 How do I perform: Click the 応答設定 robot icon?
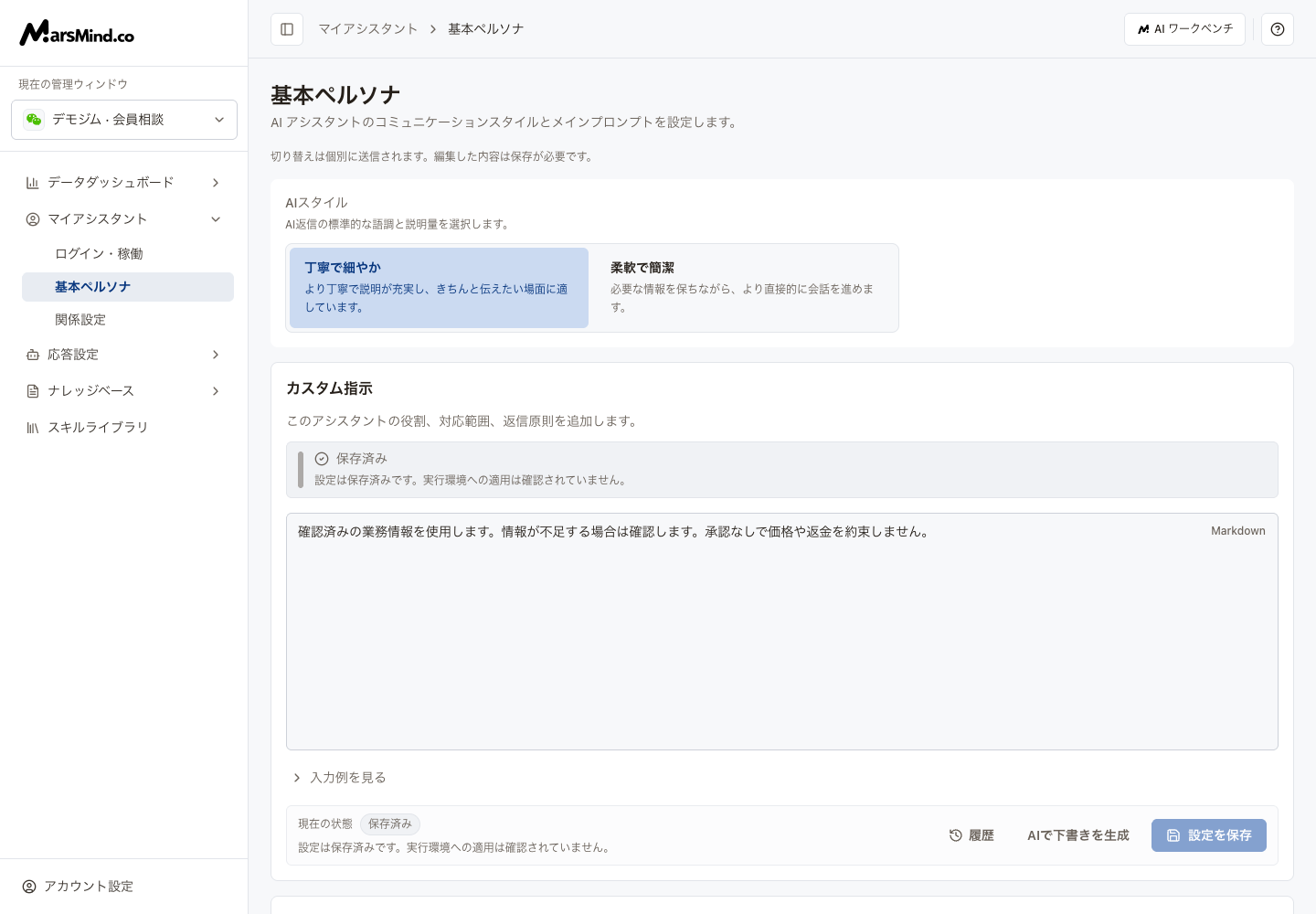pyautogui.click(x=33, y=355)
